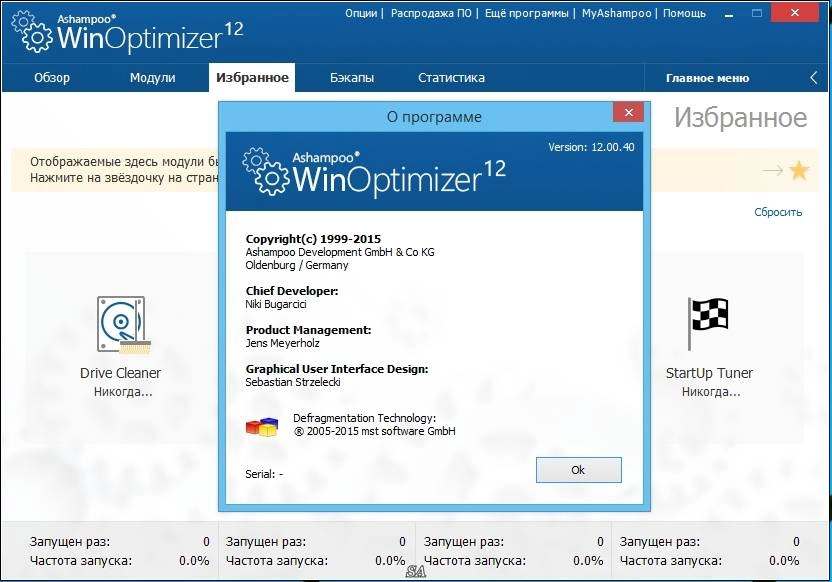
Task: Launch the StartUp Tuner checkered flag icon
Action: point(708,324)
